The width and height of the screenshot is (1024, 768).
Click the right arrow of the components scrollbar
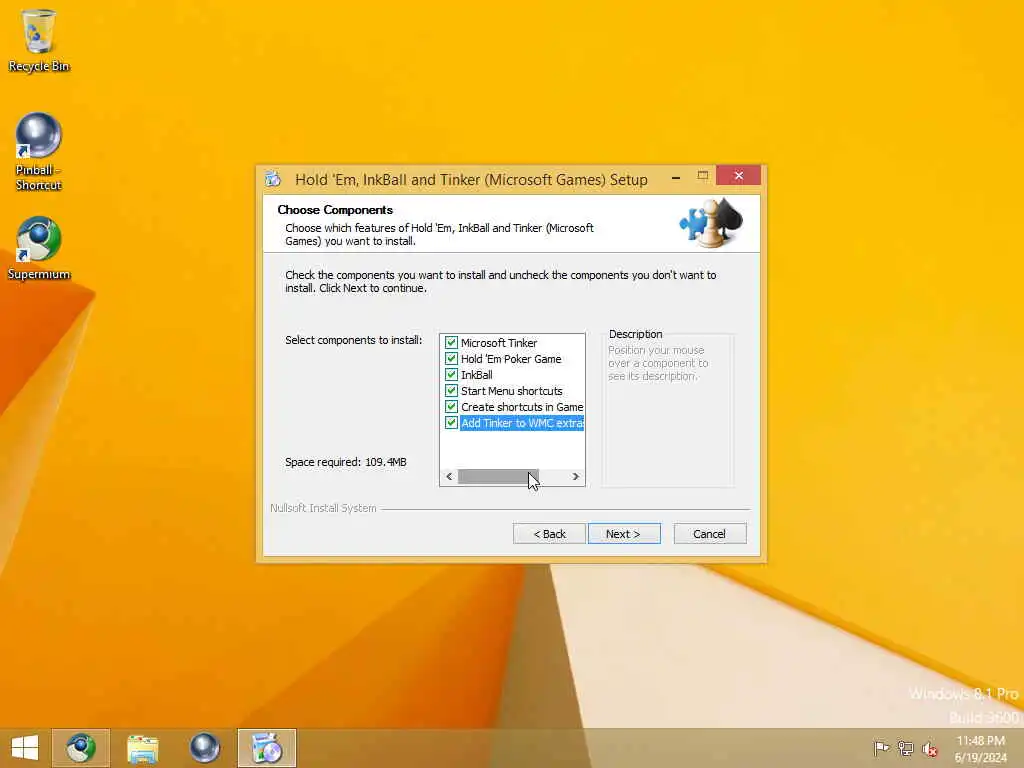tap(575, 477)
